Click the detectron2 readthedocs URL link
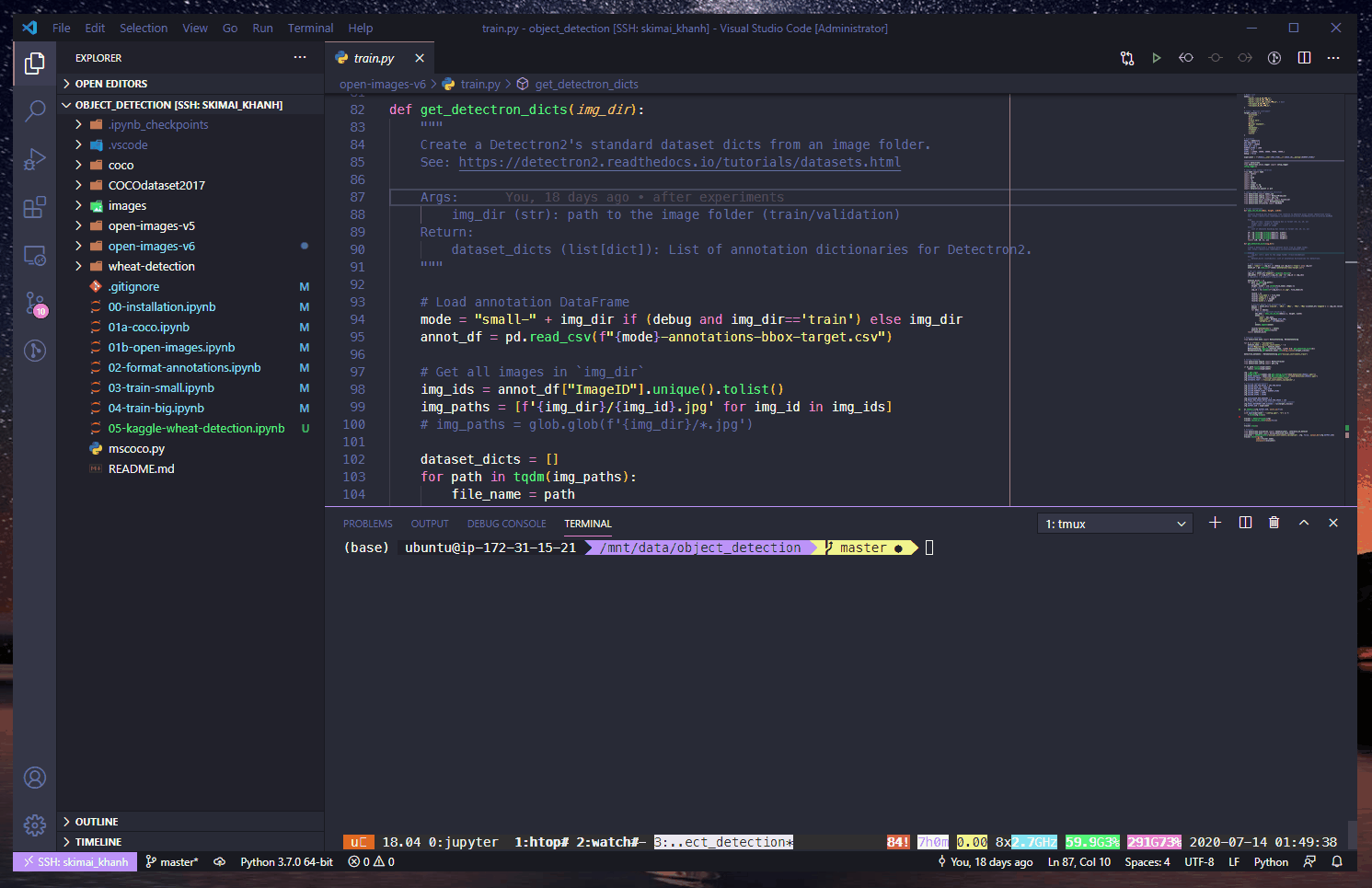The height and width of the screenshot is (888, 1372). click(x=679, y=162)
